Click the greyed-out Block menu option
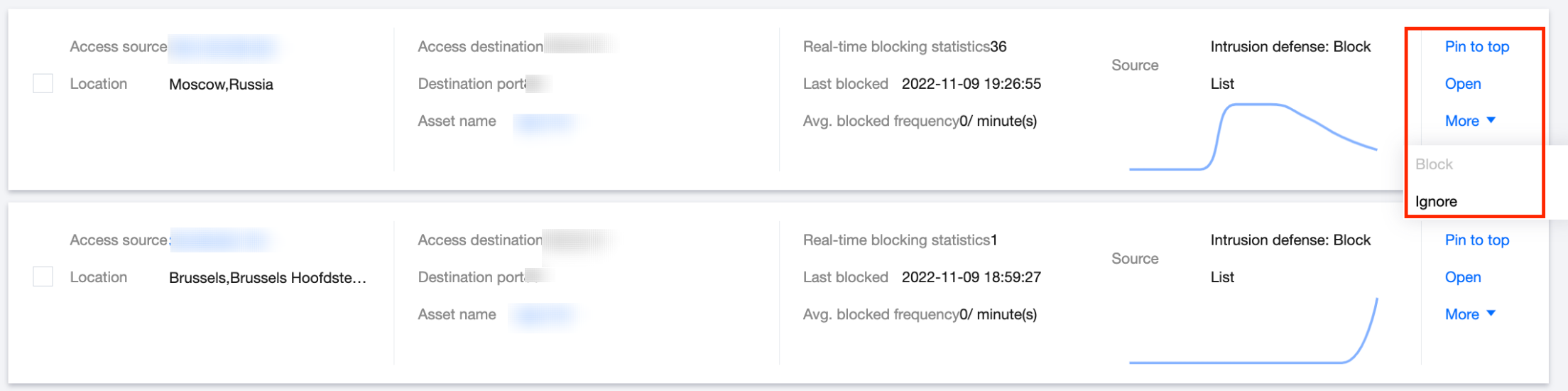Image resolution: width=1568 pixels, height=391 pixels. (1434, 164)
